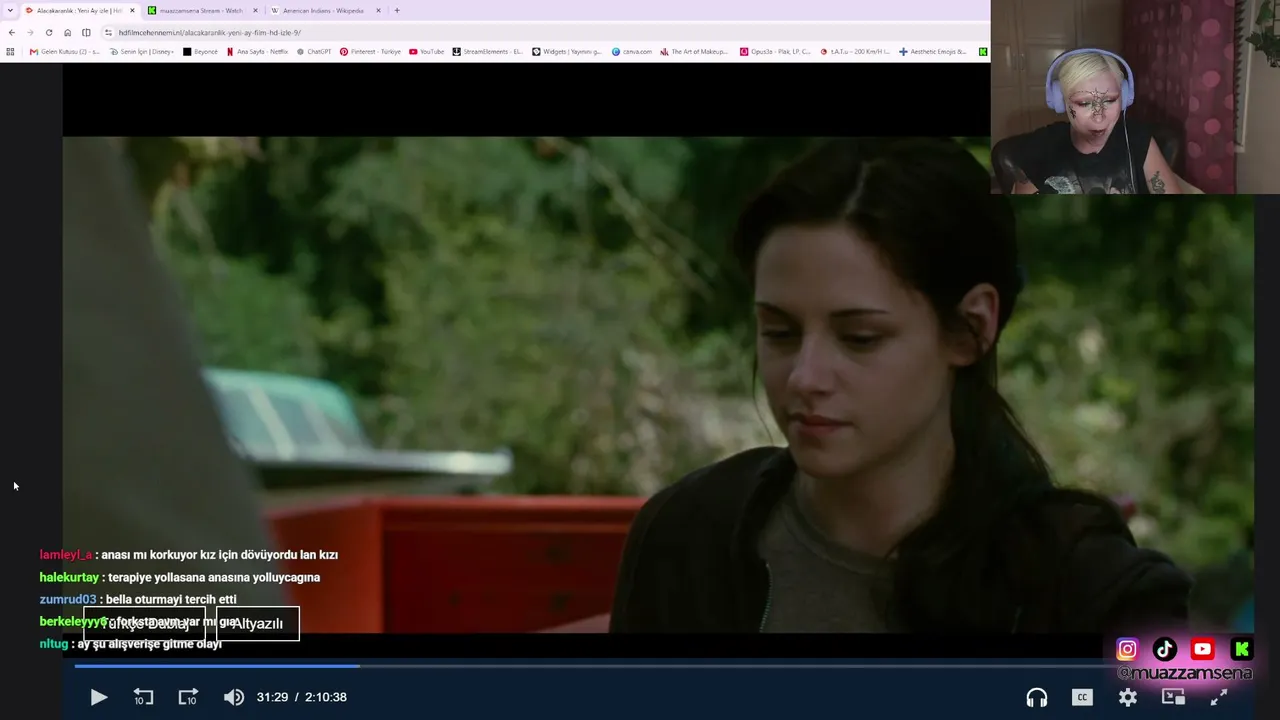Switch to the American Indians Wikipedia tab

(323, 10)
